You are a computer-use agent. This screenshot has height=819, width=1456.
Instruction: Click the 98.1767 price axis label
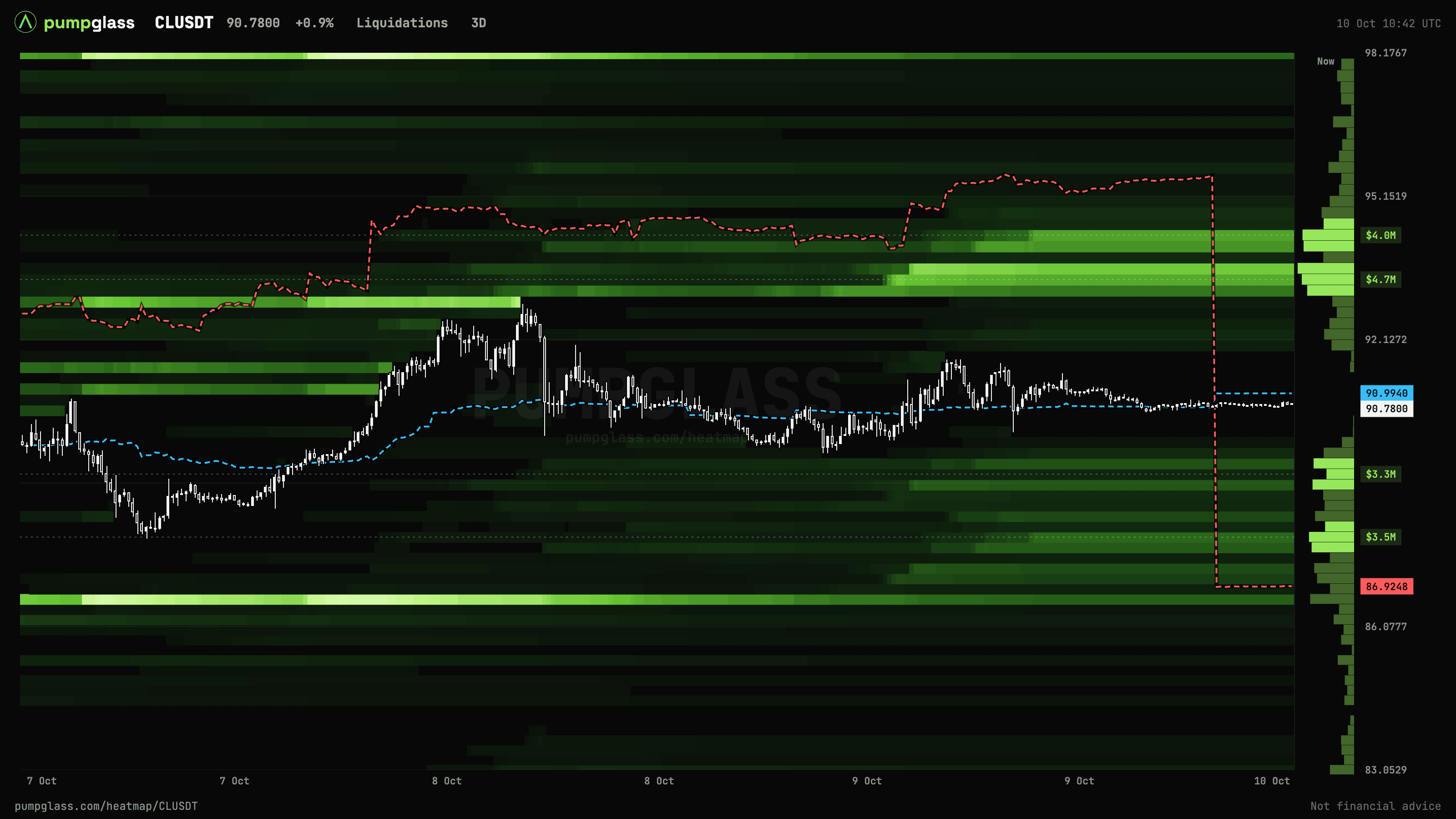1385,53
